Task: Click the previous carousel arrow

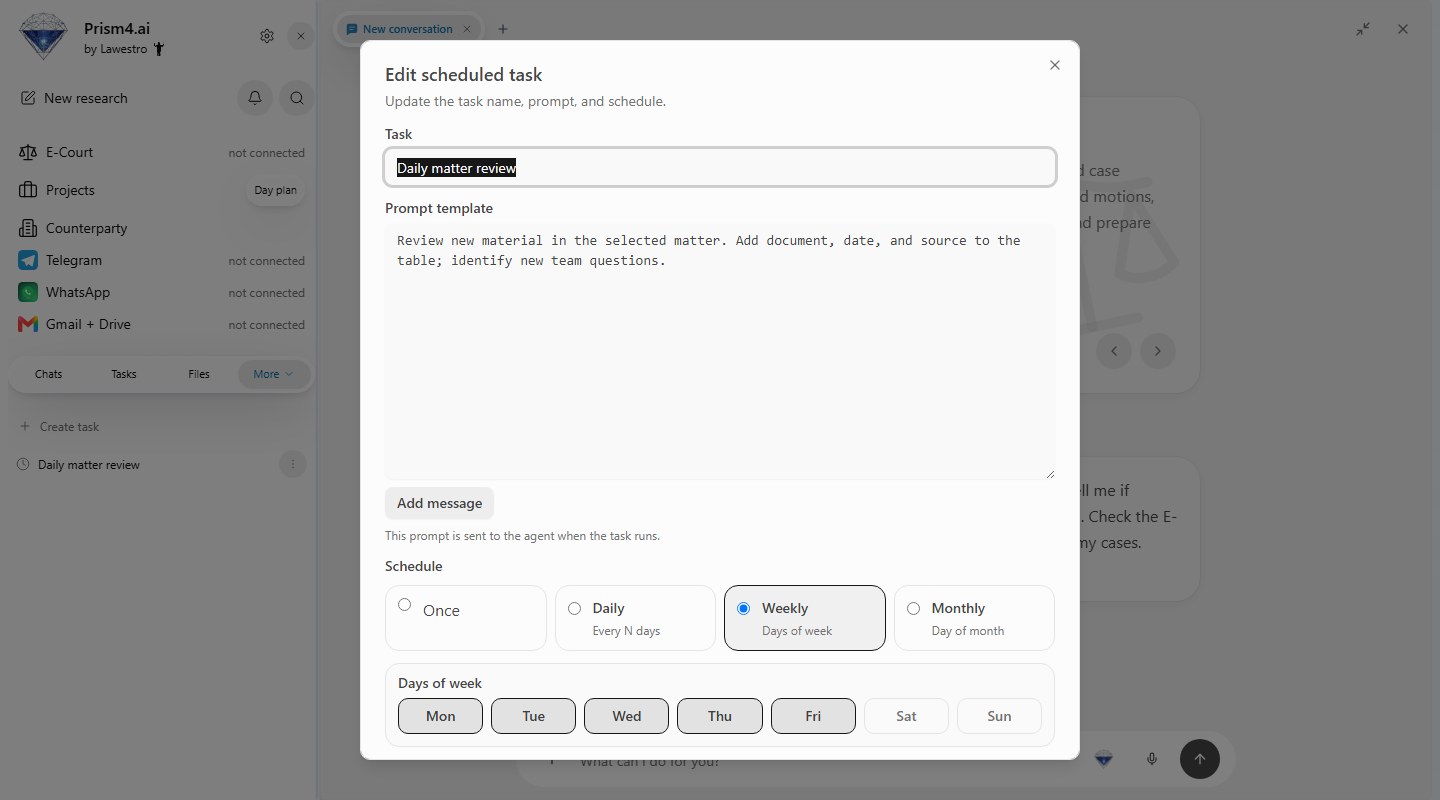Action: pyautogui.click(x=1114, y=351)
